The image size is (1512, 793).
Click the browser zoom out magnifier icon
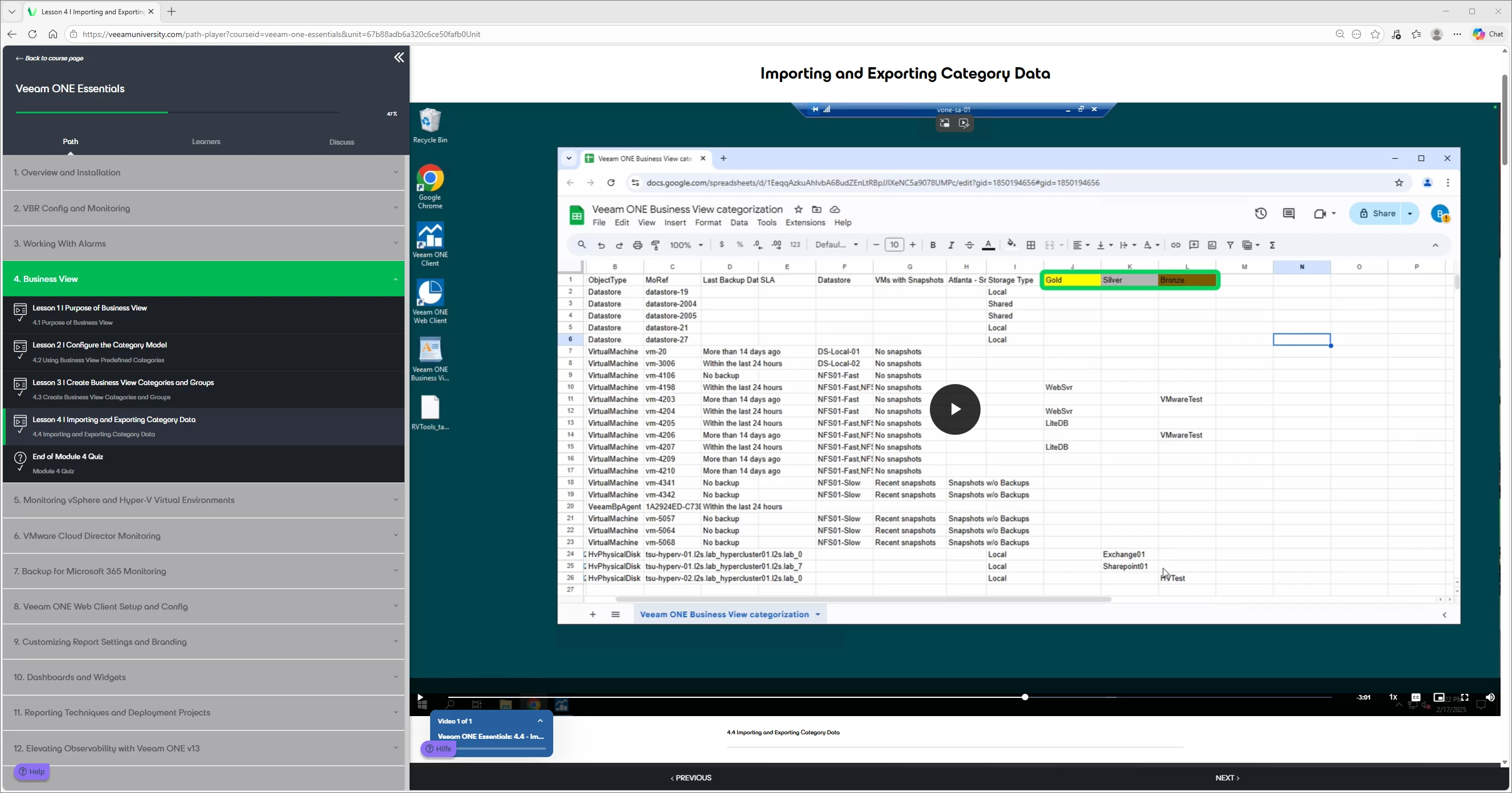1340,34
